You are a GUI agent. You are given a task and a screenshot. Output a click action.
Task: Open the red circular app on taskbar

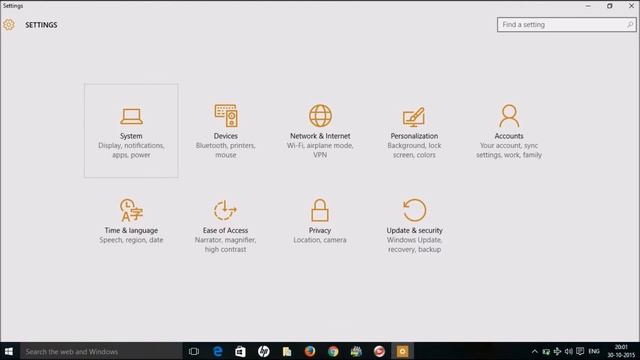[x=379, y=351]
